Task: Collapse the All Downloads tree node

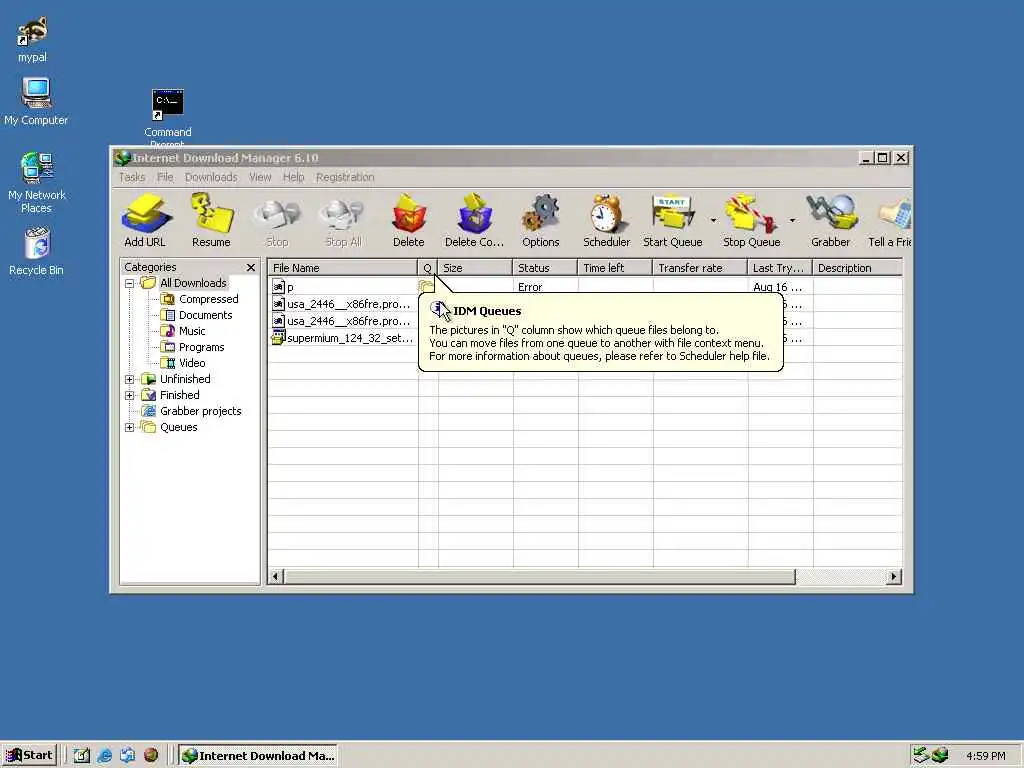Action: click(x=129, y=283)
